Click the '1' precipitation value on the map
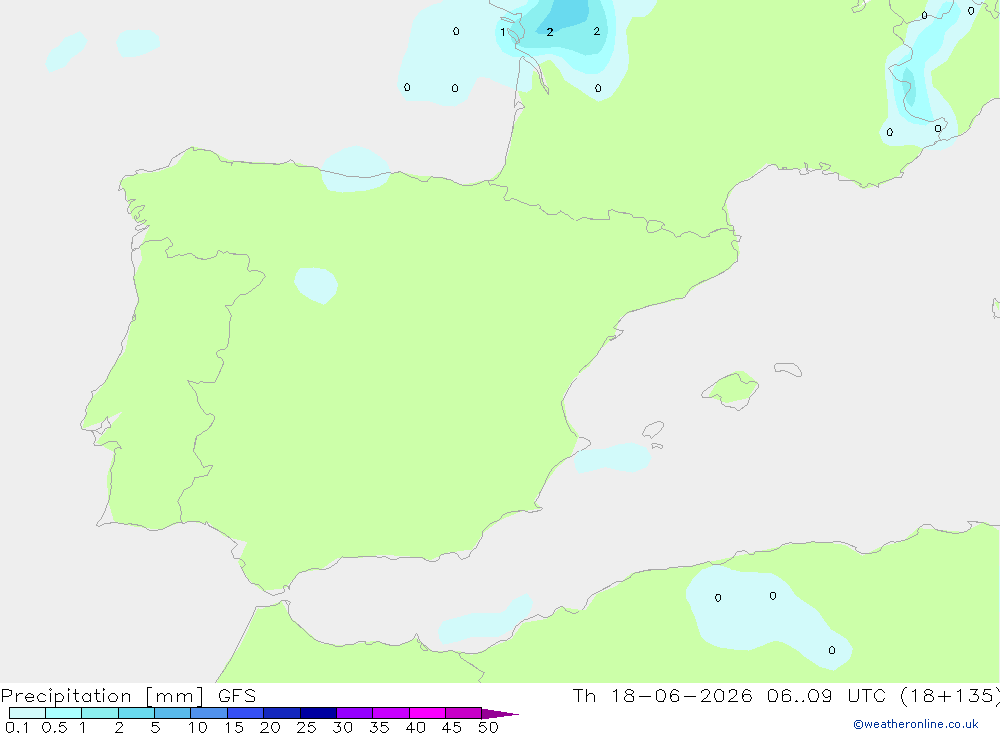 click(503, 32)
